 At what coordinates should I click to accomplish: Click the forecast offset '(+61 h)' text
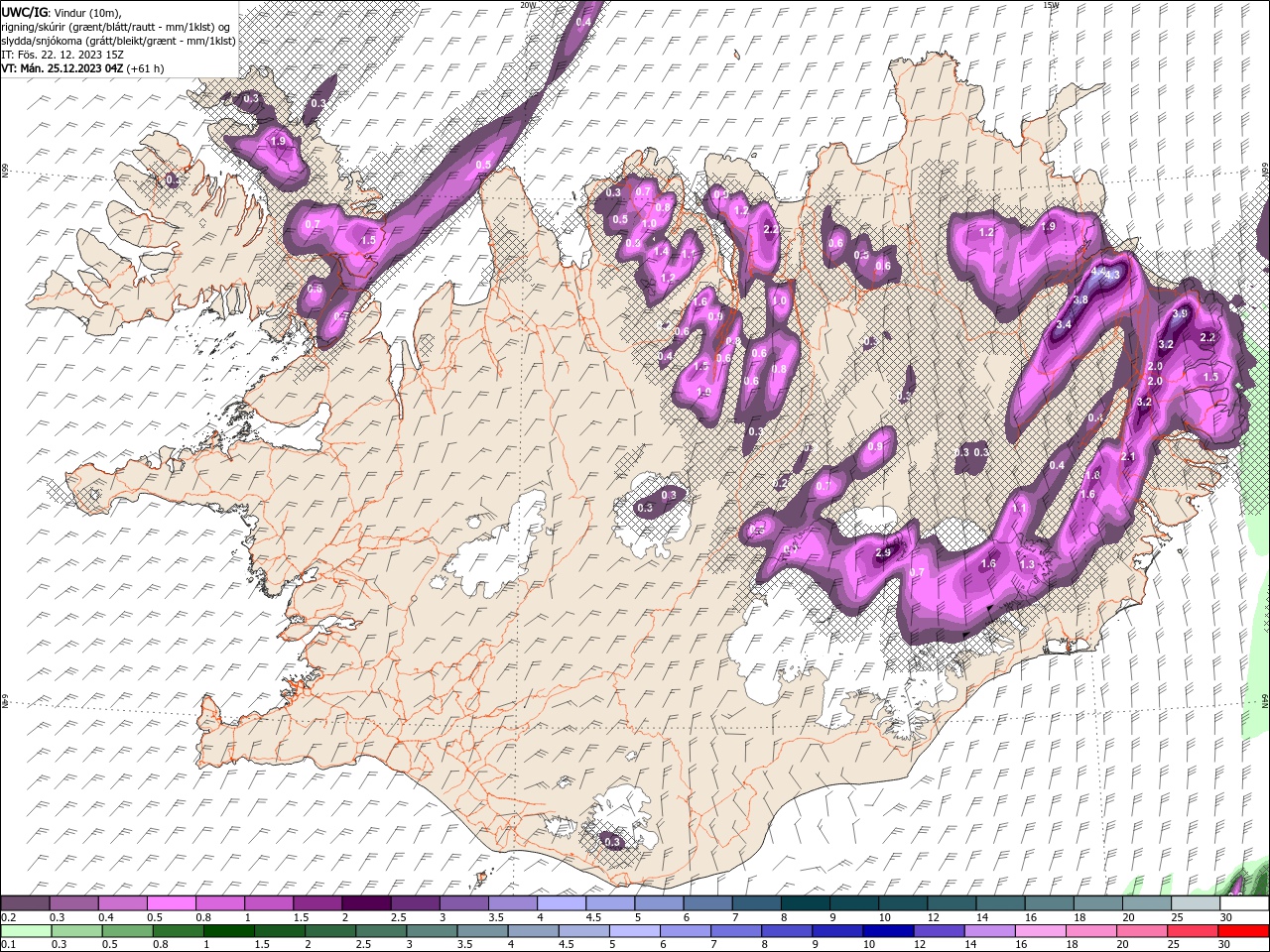[146, 69]
